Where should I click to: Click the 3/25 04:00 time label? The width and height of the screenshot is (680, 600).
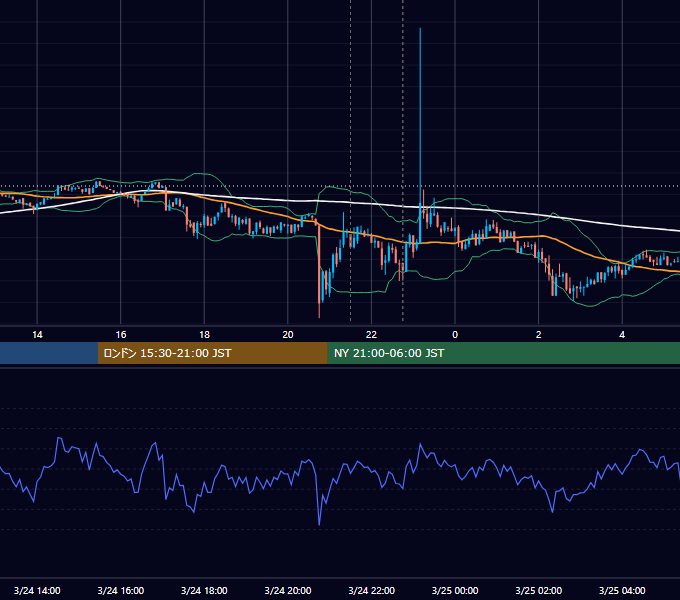[x=622, y=590]
